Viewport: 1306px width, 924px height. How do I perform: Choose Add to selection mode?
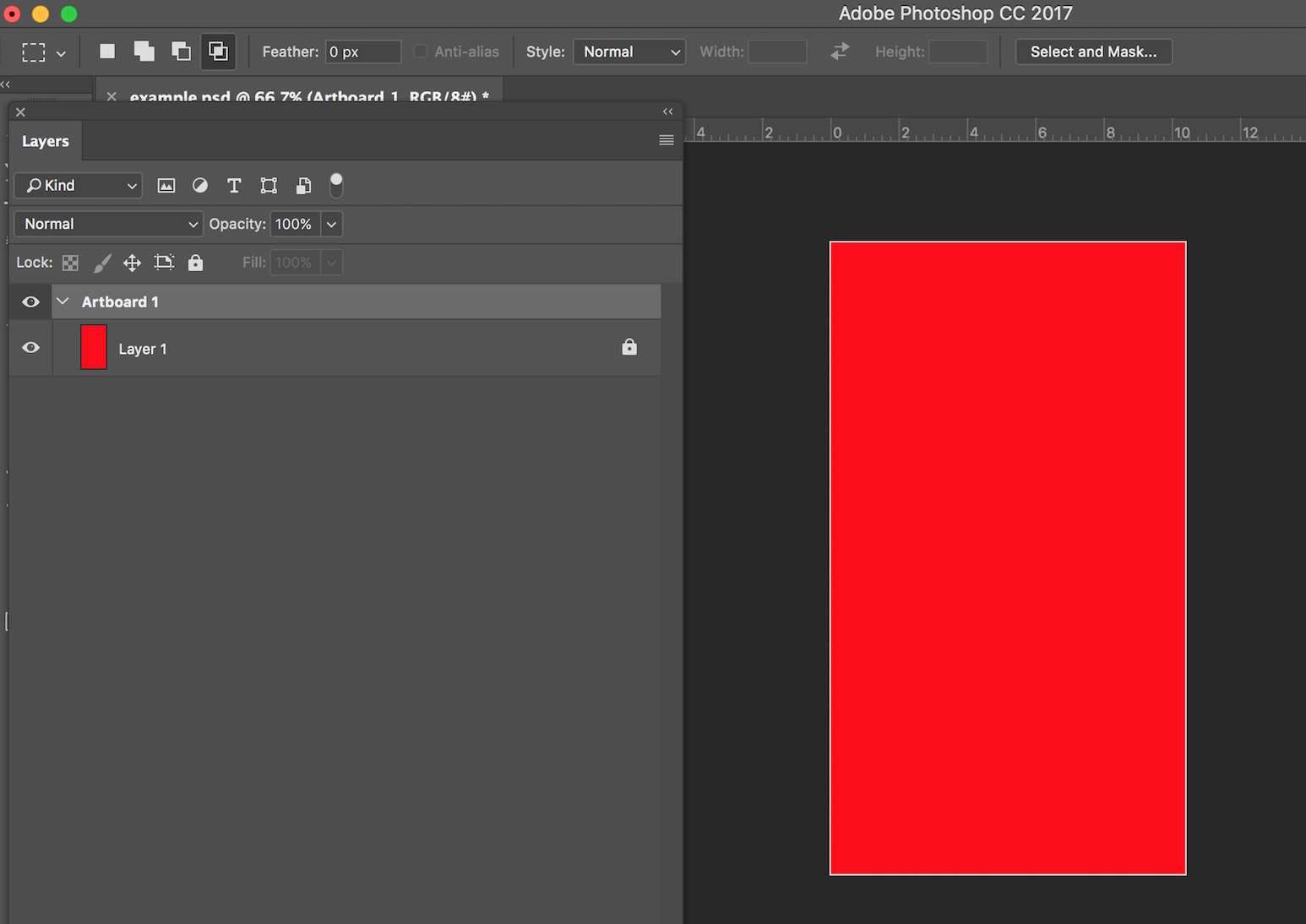point(144,52)
